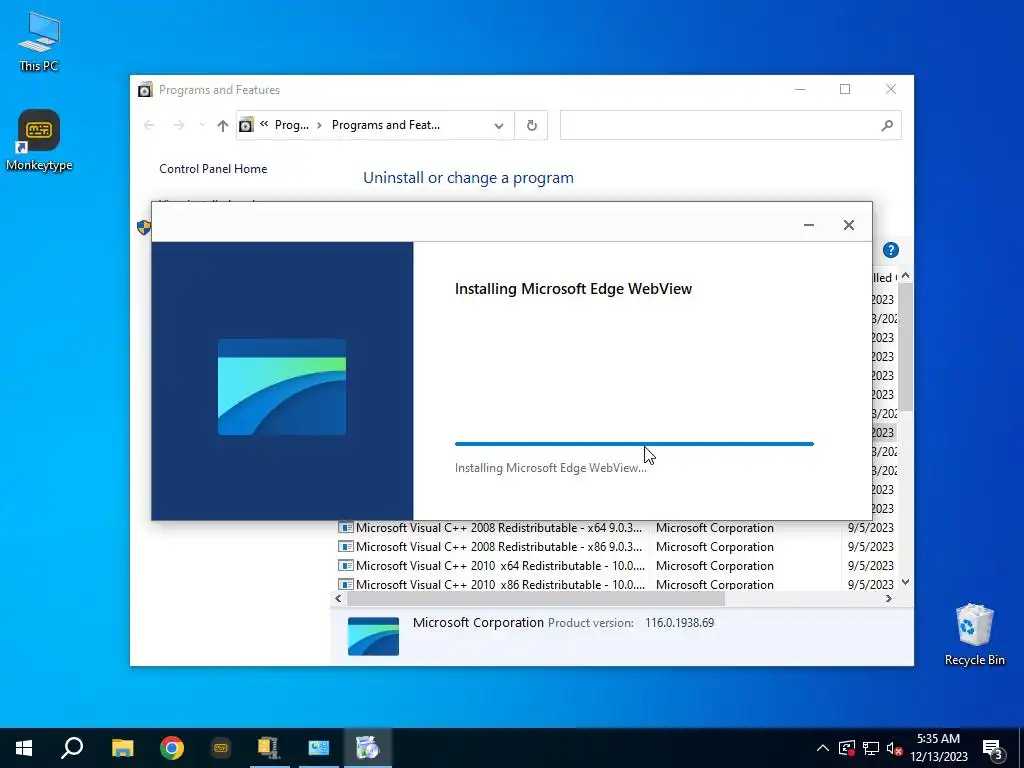Click the vertical scrollbar thumb in program list
Screen dimensions: 1024x768
pyautogui.click(x=905, y=347)
